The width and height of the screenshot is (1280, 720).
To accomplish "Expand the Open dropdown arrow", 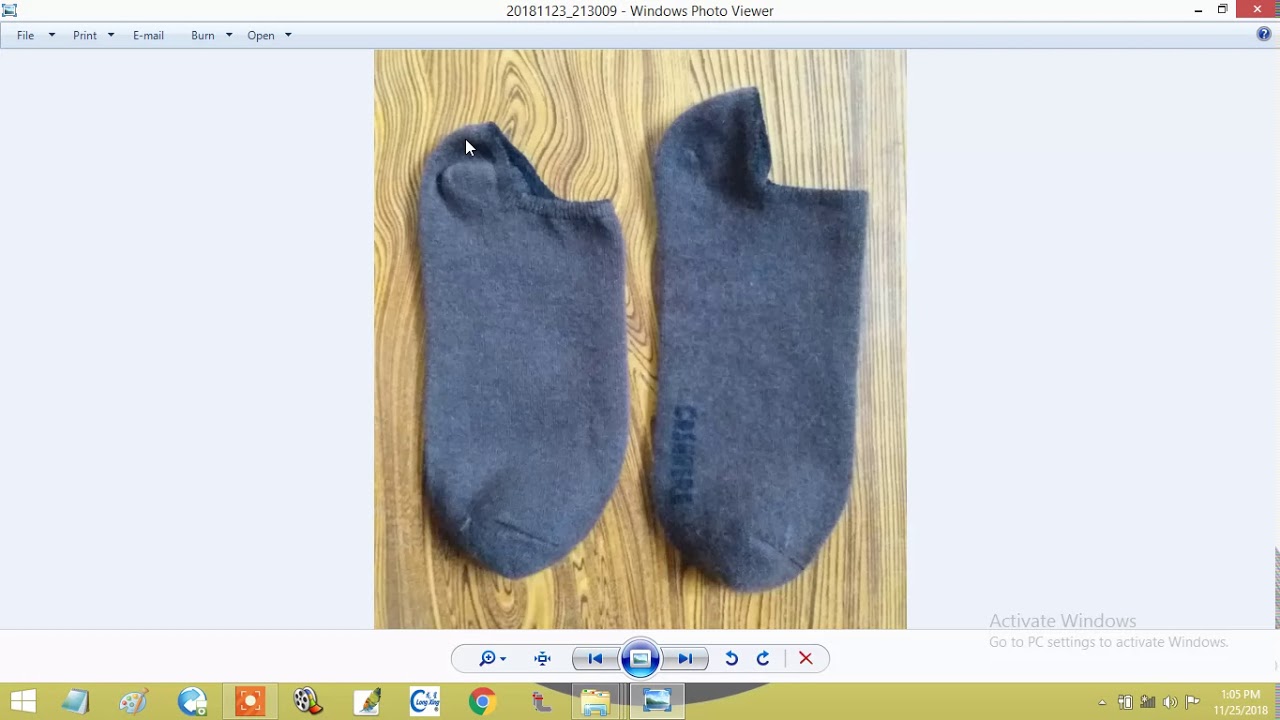I will (x=288, y=35).
